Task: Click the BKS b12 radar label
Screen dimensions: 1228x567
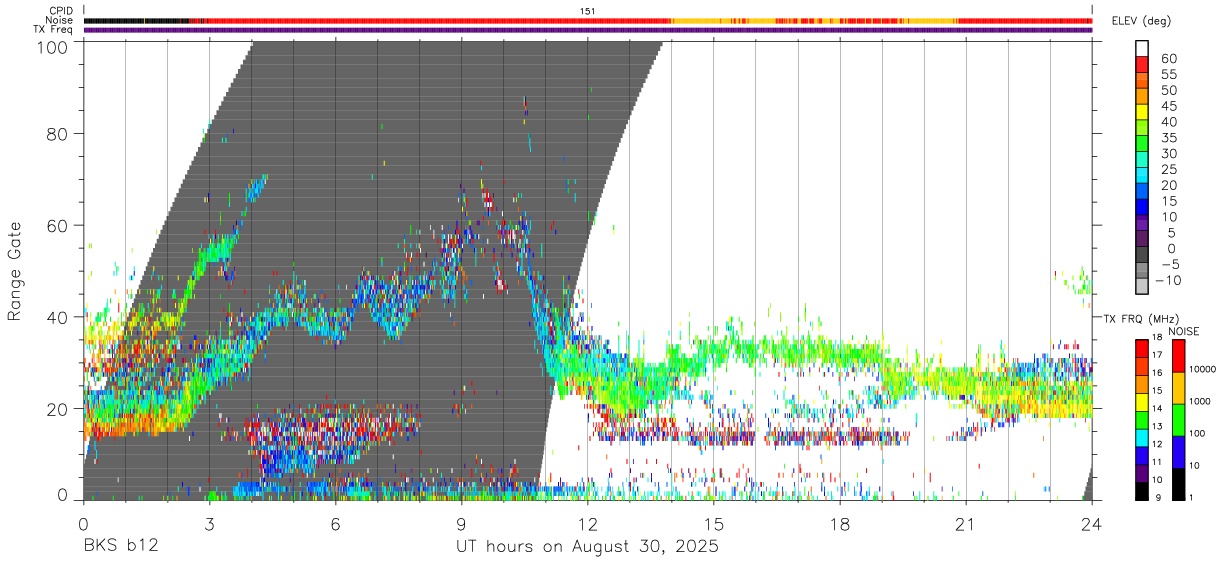Action: click(x=120, y=547)
